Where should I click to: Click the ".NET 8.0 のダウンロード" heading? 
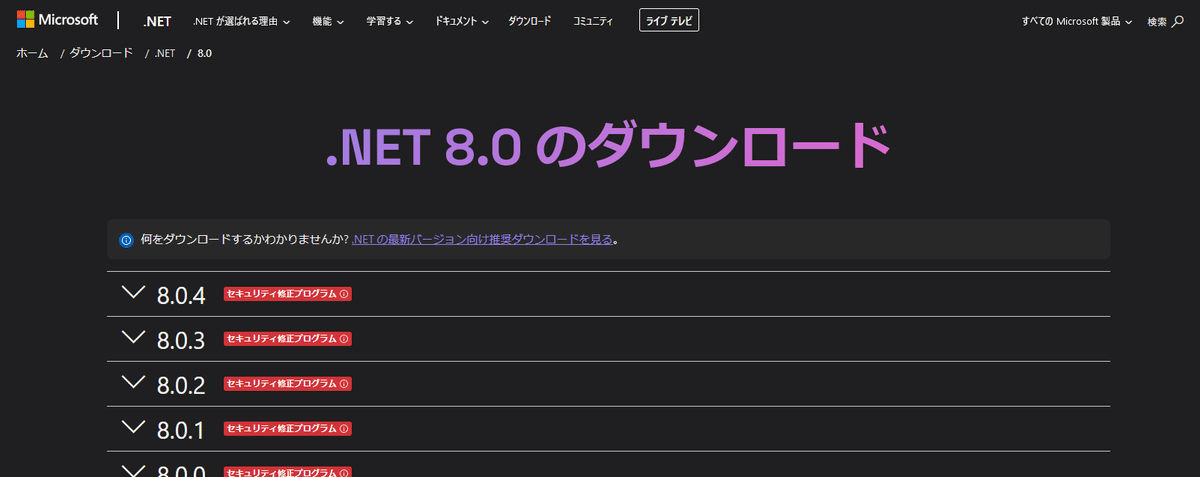click(608, 147)
